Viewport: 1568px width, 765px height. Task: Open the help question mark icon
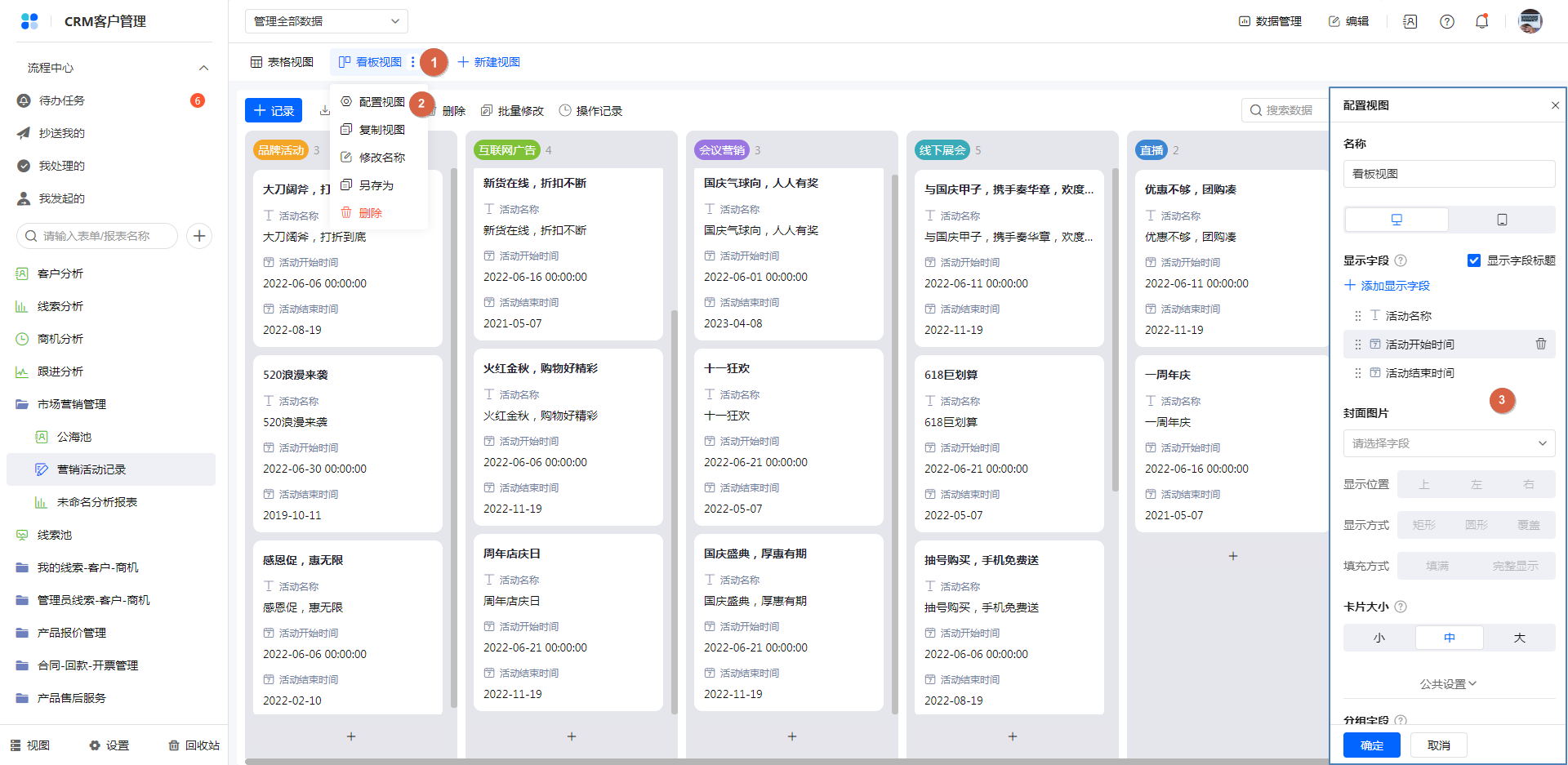tap(1446, 22)
